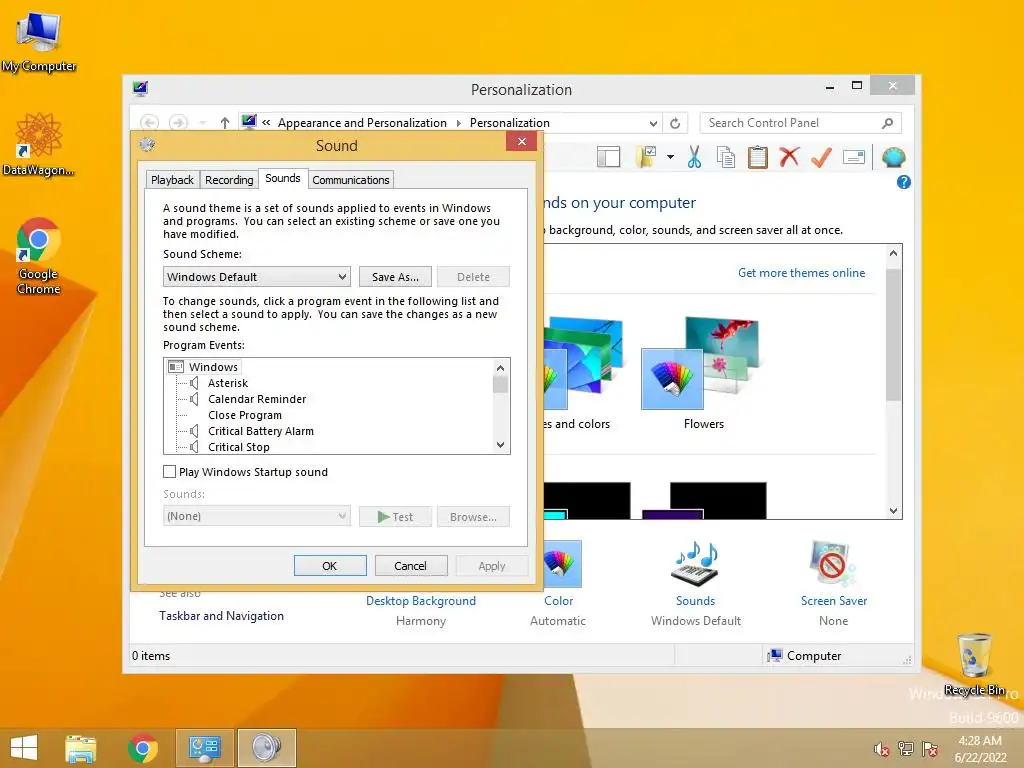This screenshot has height=768, width=1024.
Task: Click the chevron before Appearance and Personalization
Action: [266, 123]
